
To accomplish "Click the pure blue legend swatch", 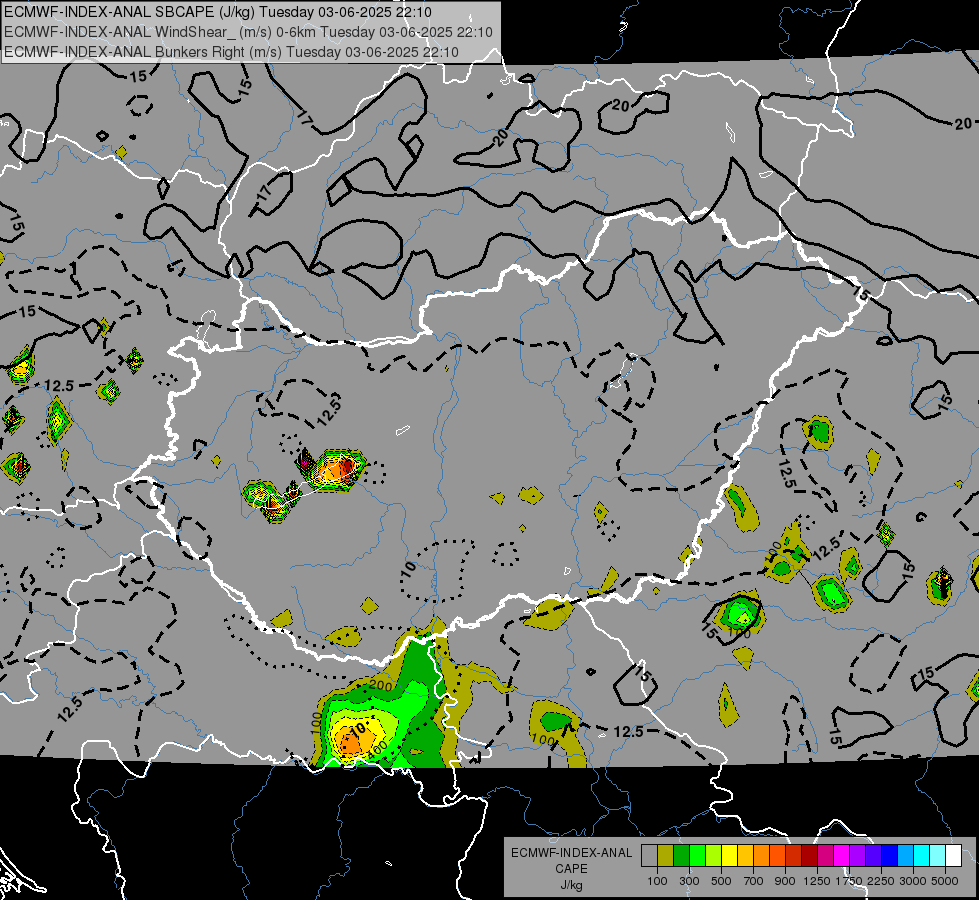I will [890, 856].
